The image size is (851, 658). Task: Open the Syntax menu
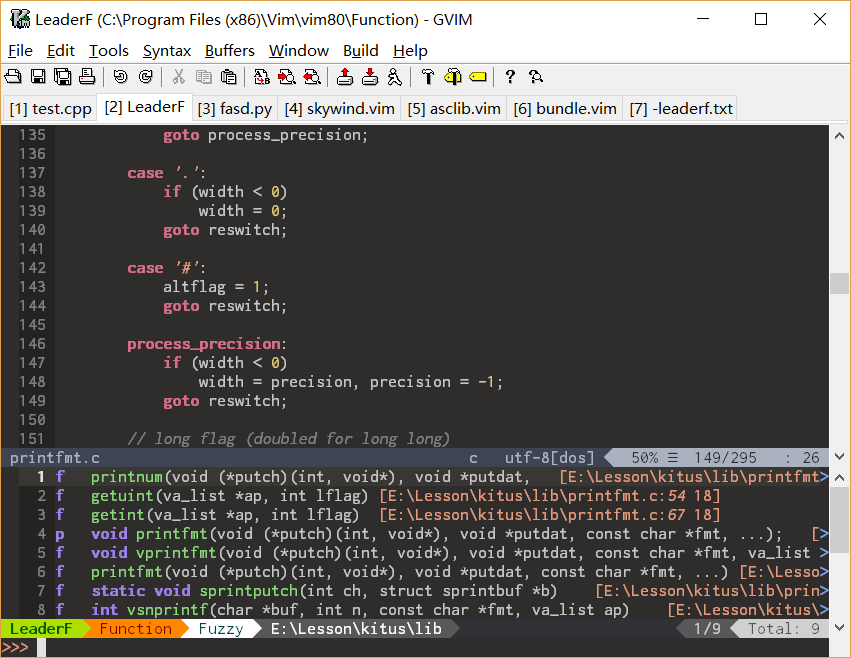coord(167,50)
